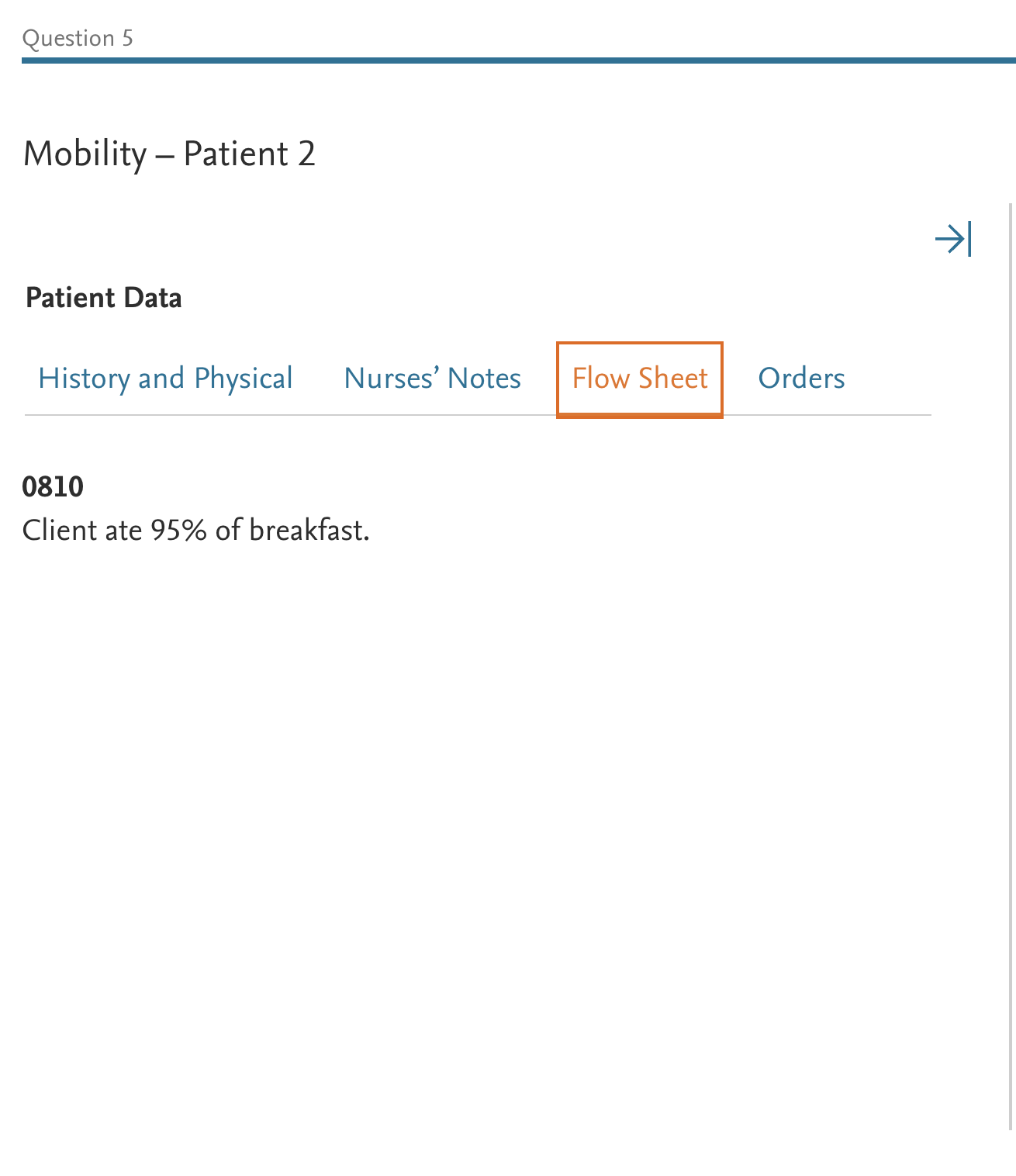Select the highlighted Flow Sheet tab
Screen dimensions: 1016x1176
point(639,379)
